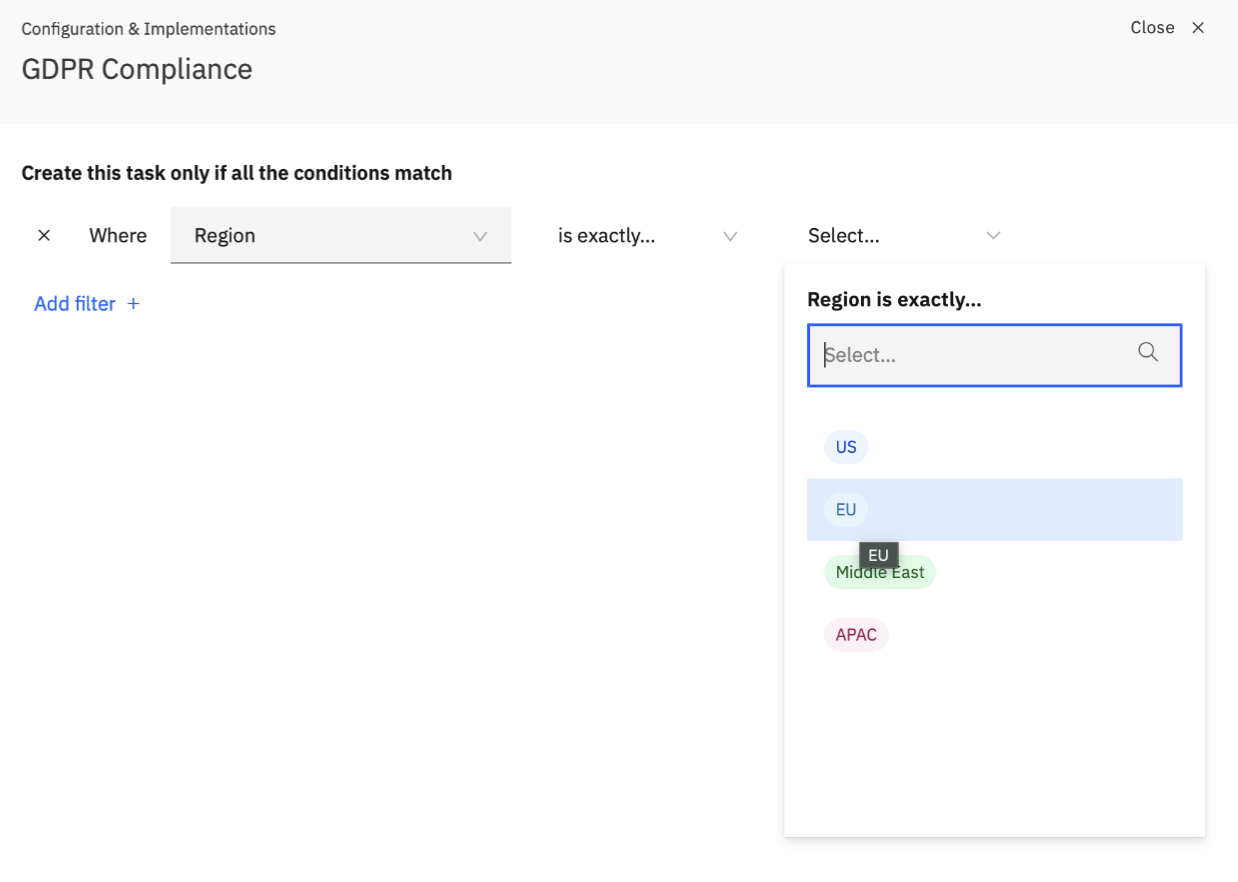Open the "is exactly..." operator dropdown
The height and width of the screenshot is (882, 1238).
(x=647, y=235)
